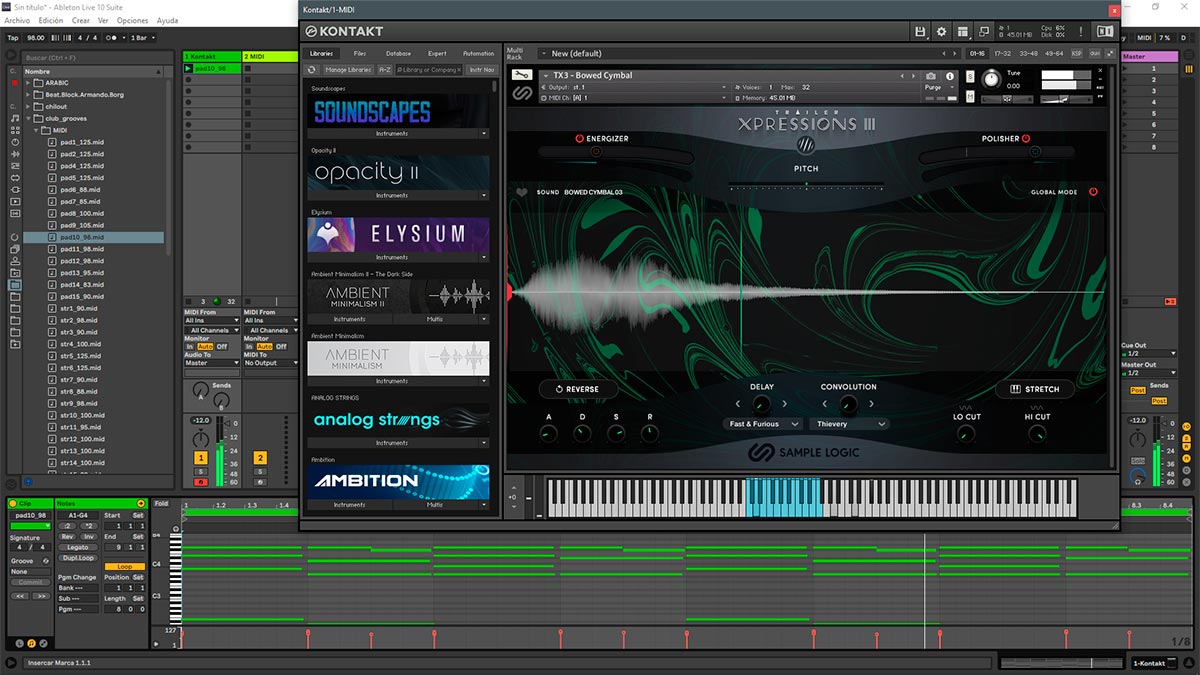Solo track 1 Kontakt
Viewport: 1200px width, 675px height.
(x=200, y=471)
